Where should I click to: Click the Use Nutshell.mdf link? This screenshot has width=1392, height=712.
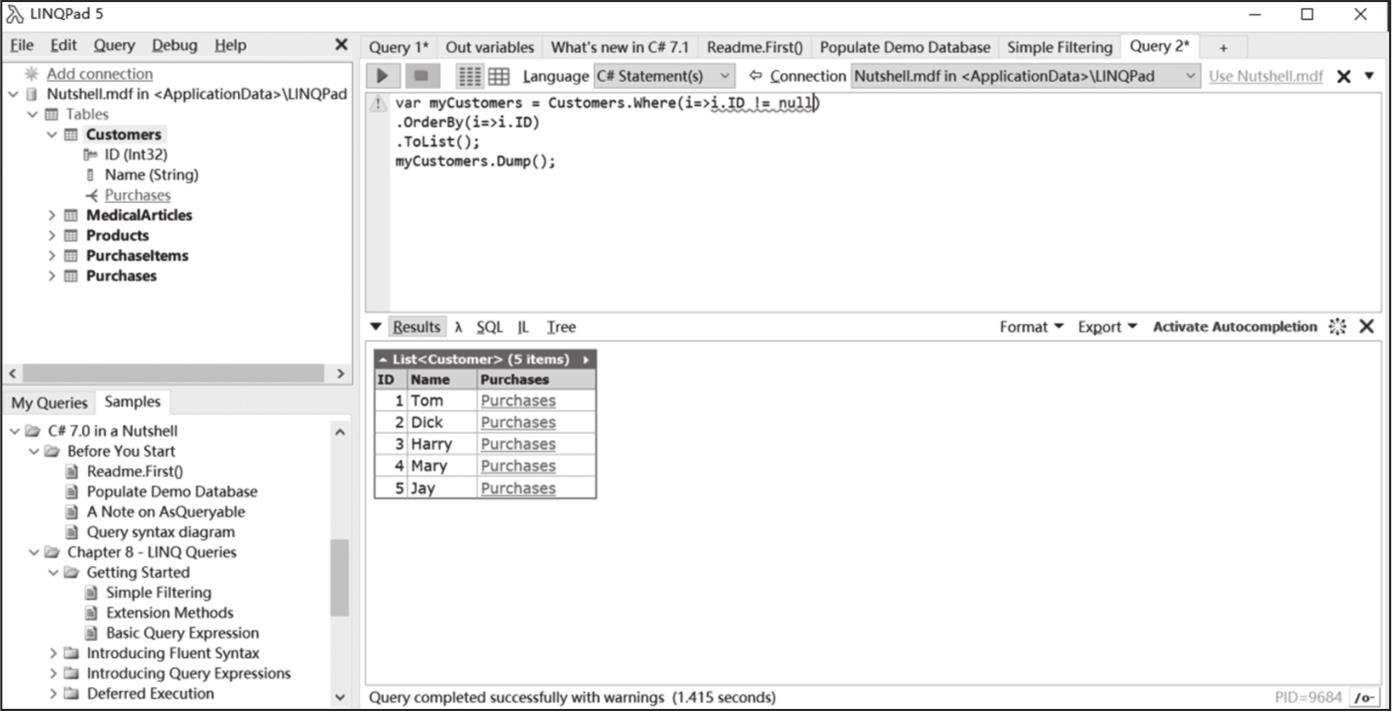(1265, 76)
